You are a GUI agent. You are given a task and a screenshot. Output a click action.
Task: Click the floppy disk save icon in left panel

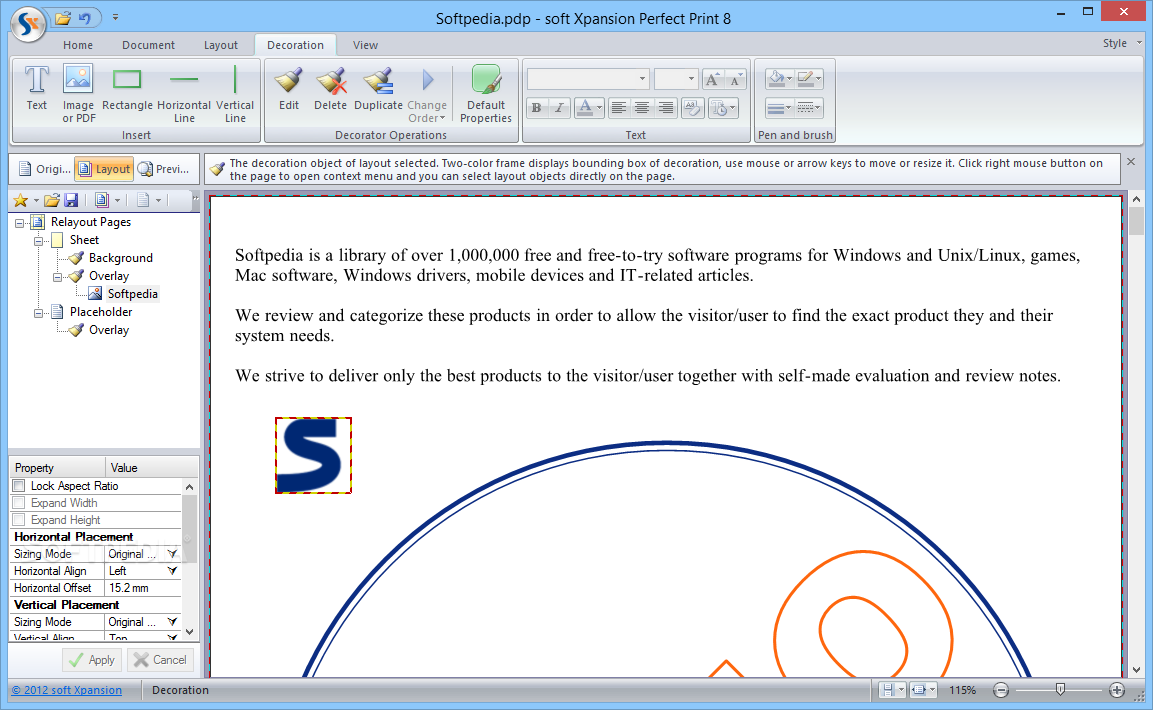click(x=71, y=200)
